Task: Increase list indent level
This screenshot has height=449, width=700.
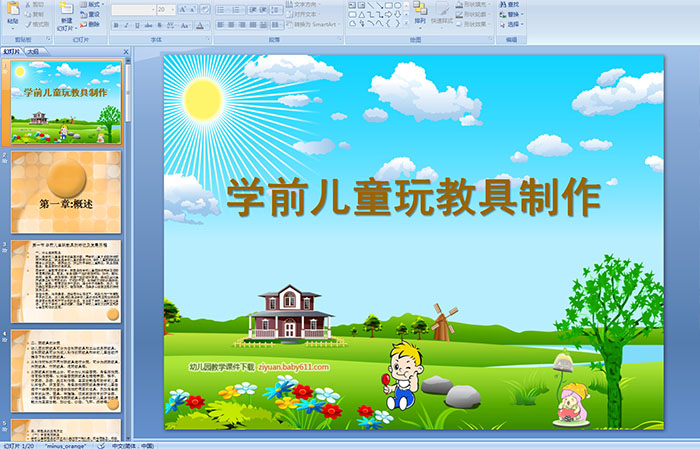Action: point(263,10)
